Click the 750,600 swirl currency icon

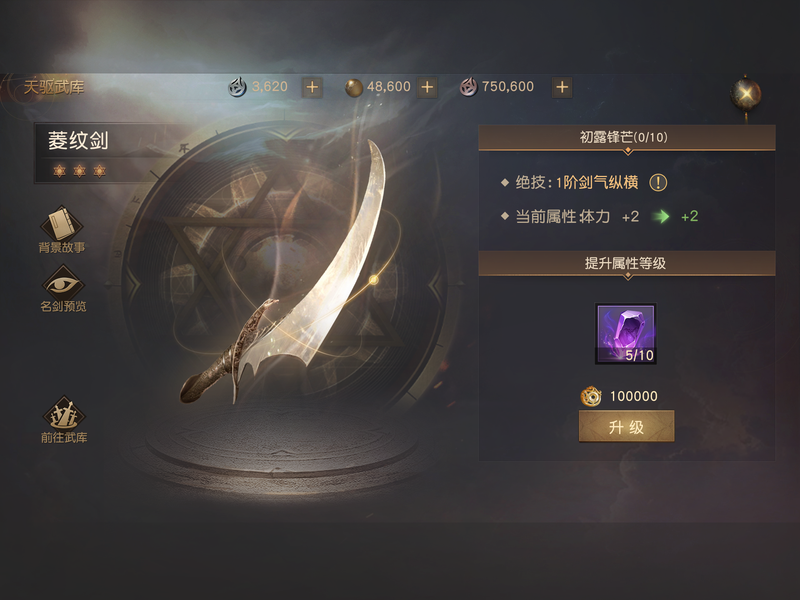468,87
